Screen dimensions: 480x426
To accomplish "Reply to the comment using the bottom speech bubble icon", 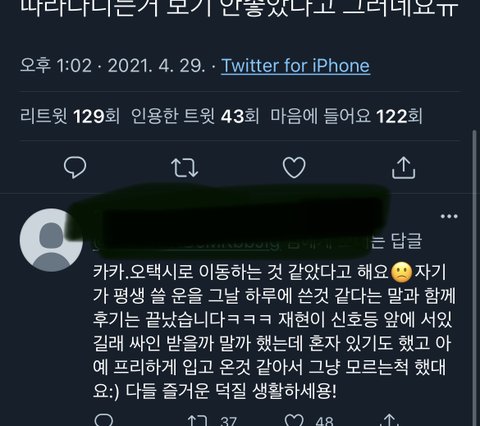I will [x=104, y=420].
